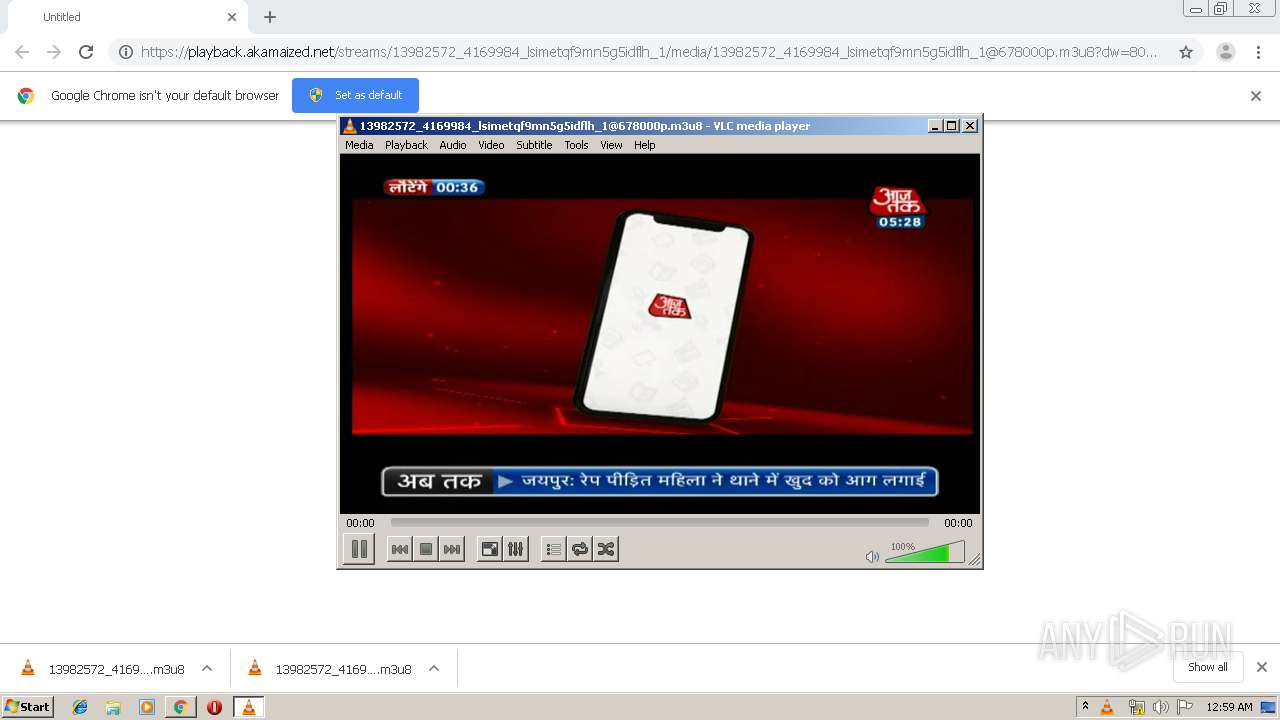Viewport: 1280px width, 720px height.
Task: Open the Media menu in VLC
Action: 359,145
